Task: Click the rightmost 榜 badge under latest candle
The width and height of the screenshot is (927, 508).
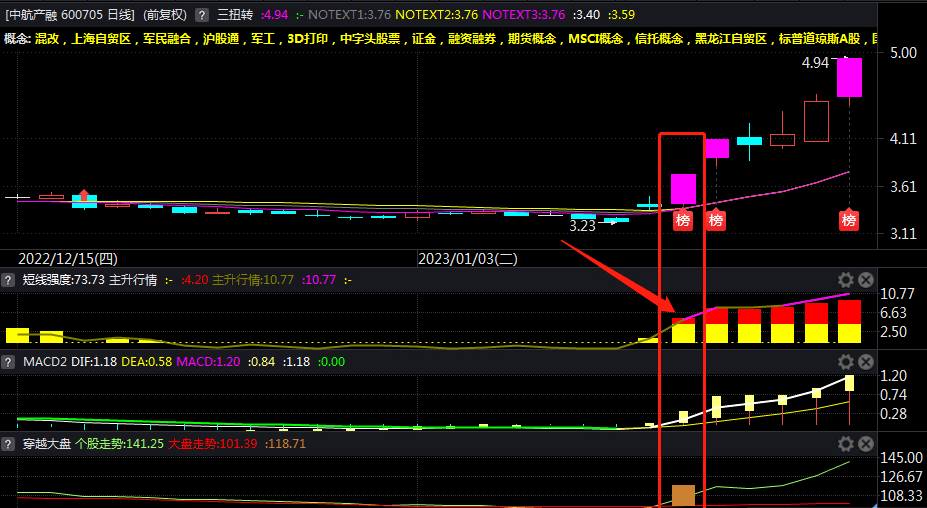Action: coord(849,221)
